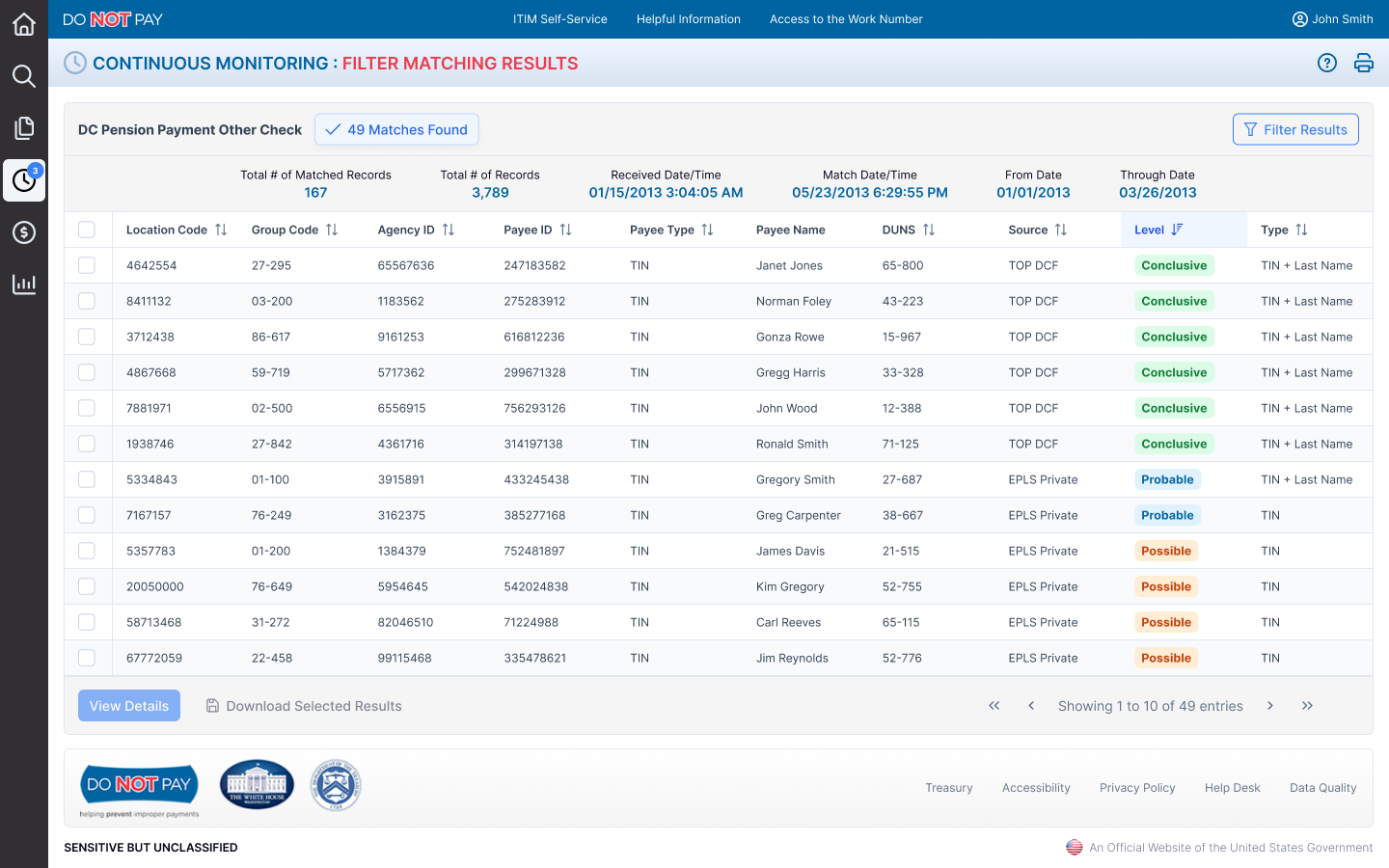Open Access to the Work Number

(x=846, y=19)
